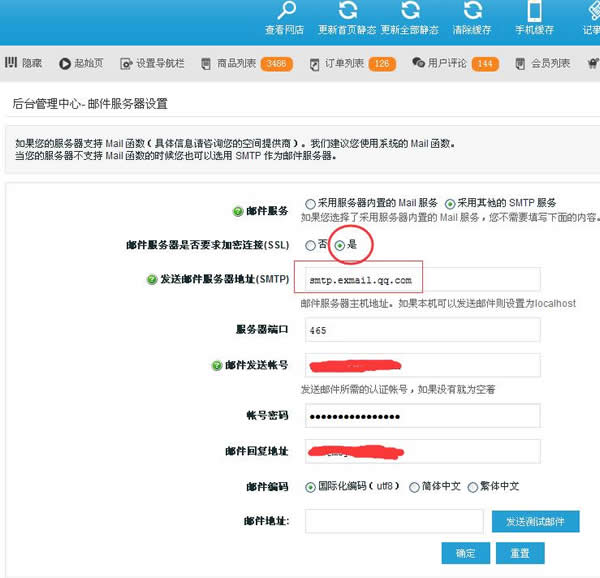
Task: Select 国际化编码 (utf8) radio button
Action: click(310, 487)
